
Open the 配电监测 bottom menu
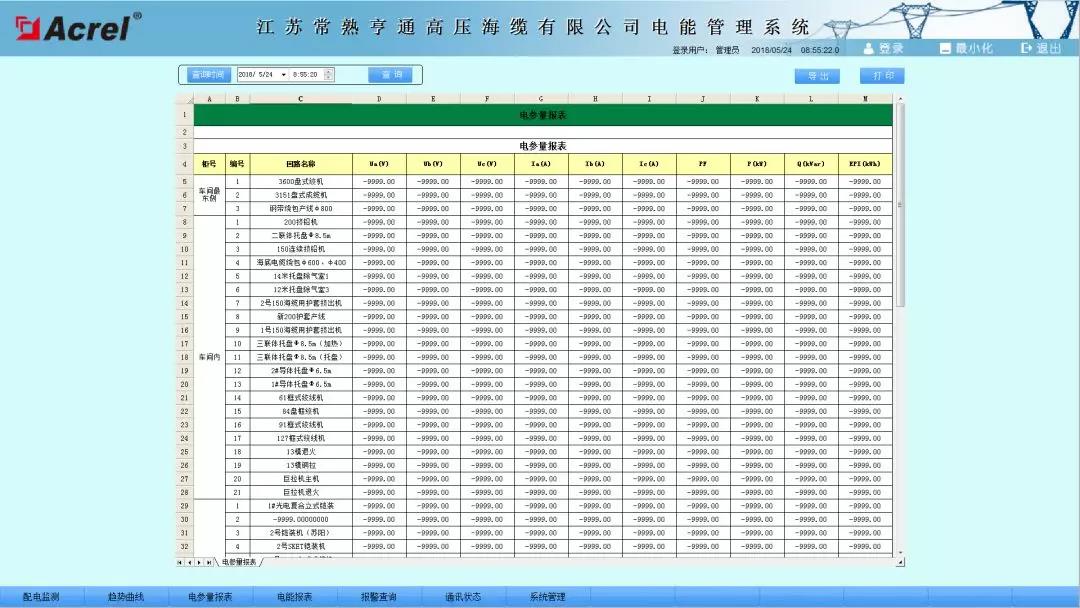coord(41,597)
